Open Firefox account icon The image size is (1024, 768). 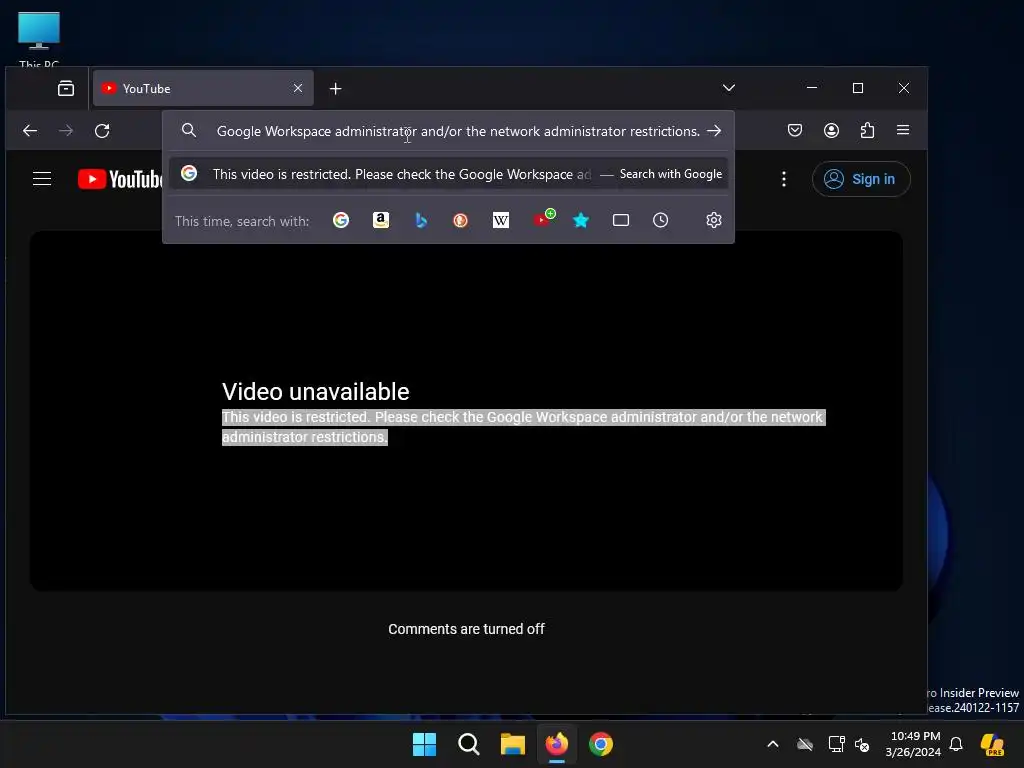pos(831,130)
